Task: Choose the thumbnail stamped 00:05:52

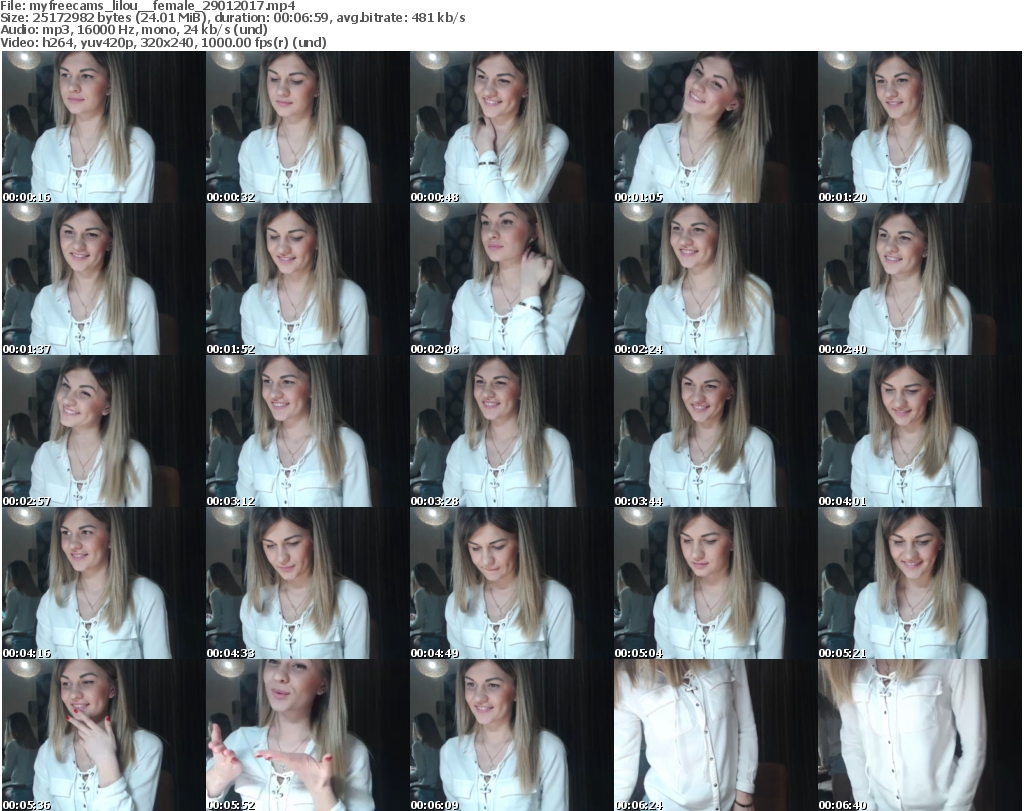Action: coord(308,735)
